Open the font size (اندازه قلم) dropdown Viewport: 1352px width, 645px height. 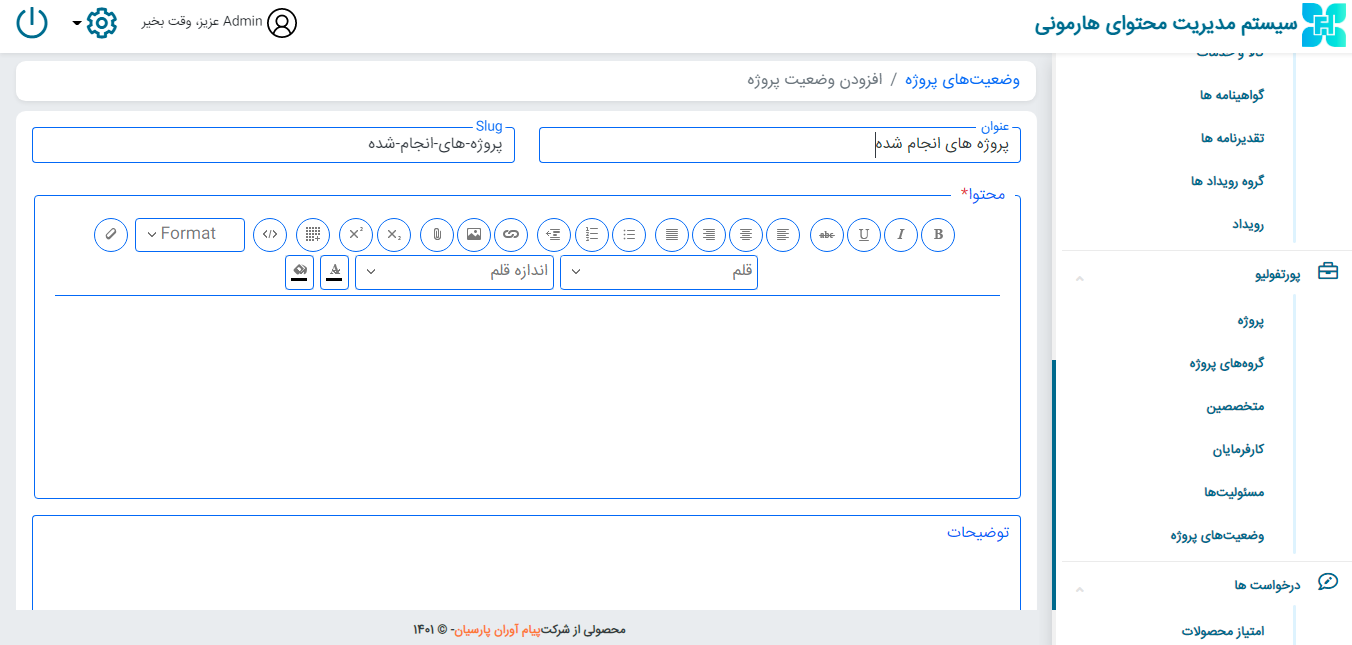point(454,272)
